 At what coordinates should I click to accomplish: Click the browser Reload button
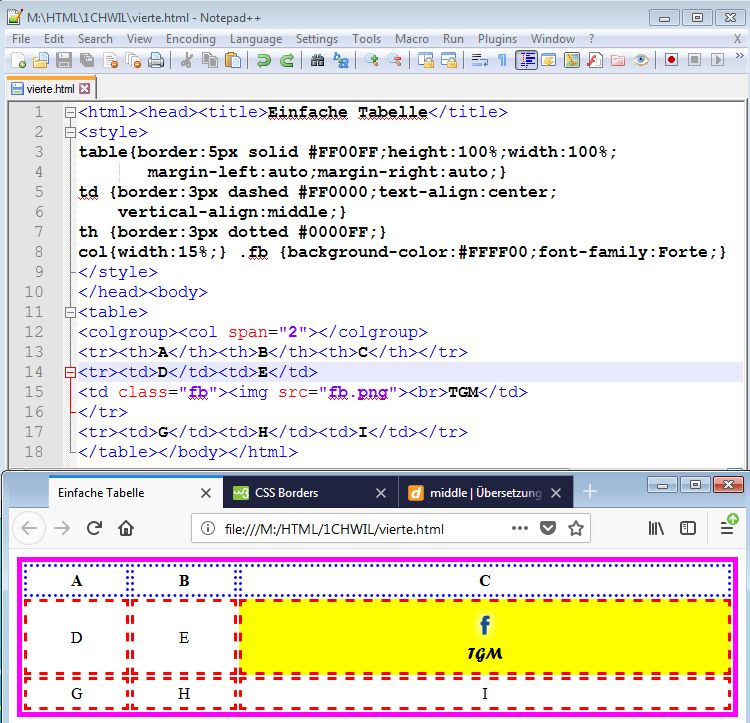click(94, 528)
